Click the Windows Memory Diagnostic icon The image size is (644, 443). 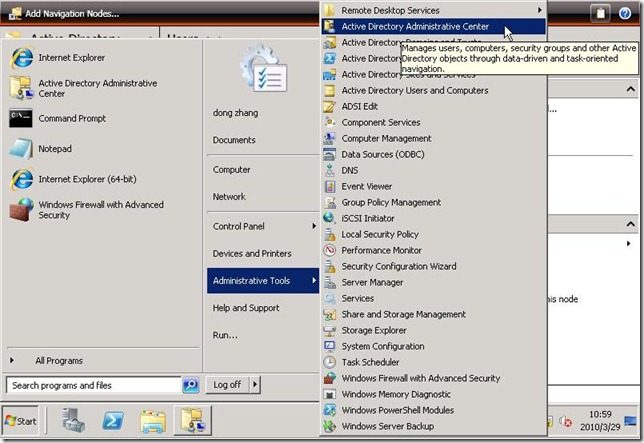click(x=329, y=394)
